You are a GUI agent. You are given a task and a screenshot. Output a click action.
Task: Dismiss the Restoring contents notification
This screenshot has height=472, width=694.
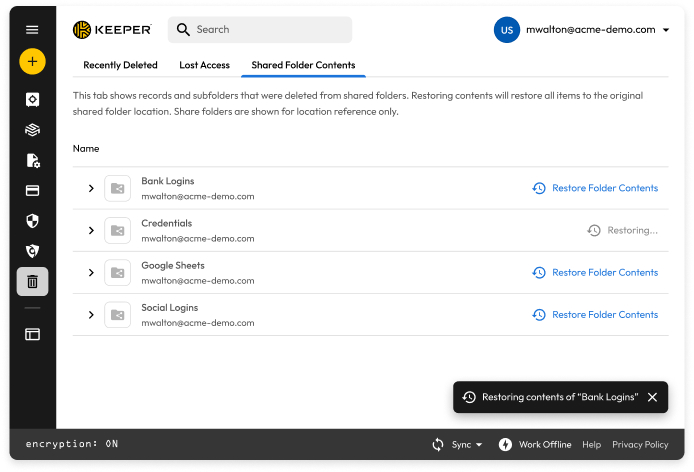(x=652, y=397)
